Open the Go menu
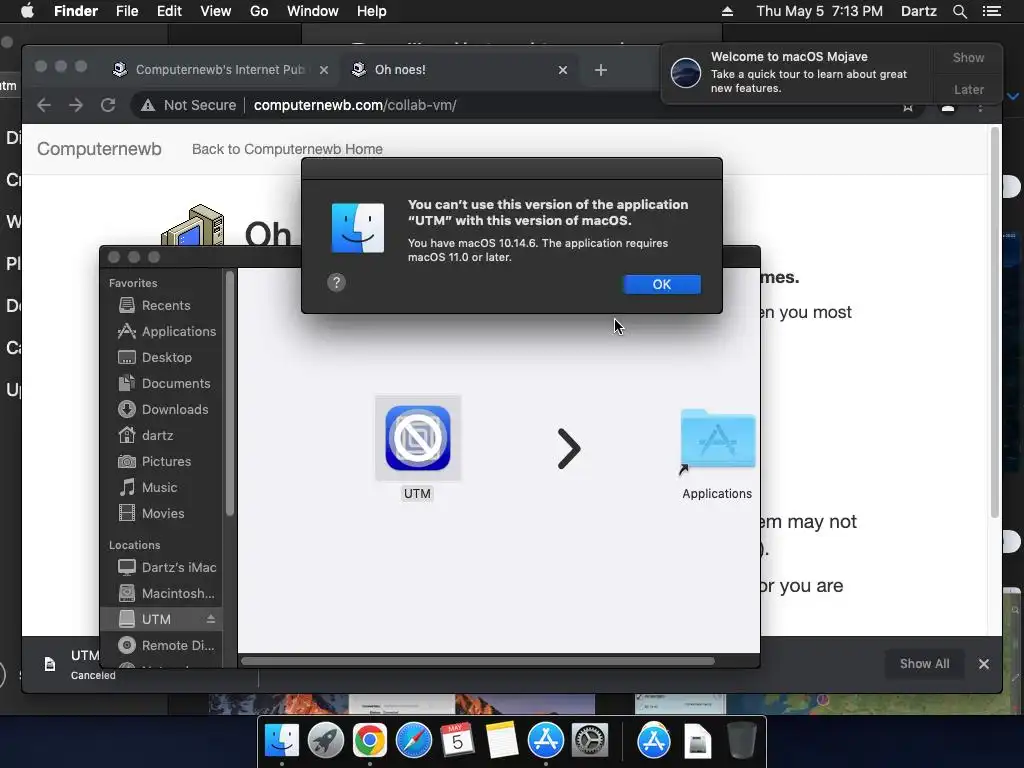The height and width of the screenshot is (768, 1024). coord(259,11)
